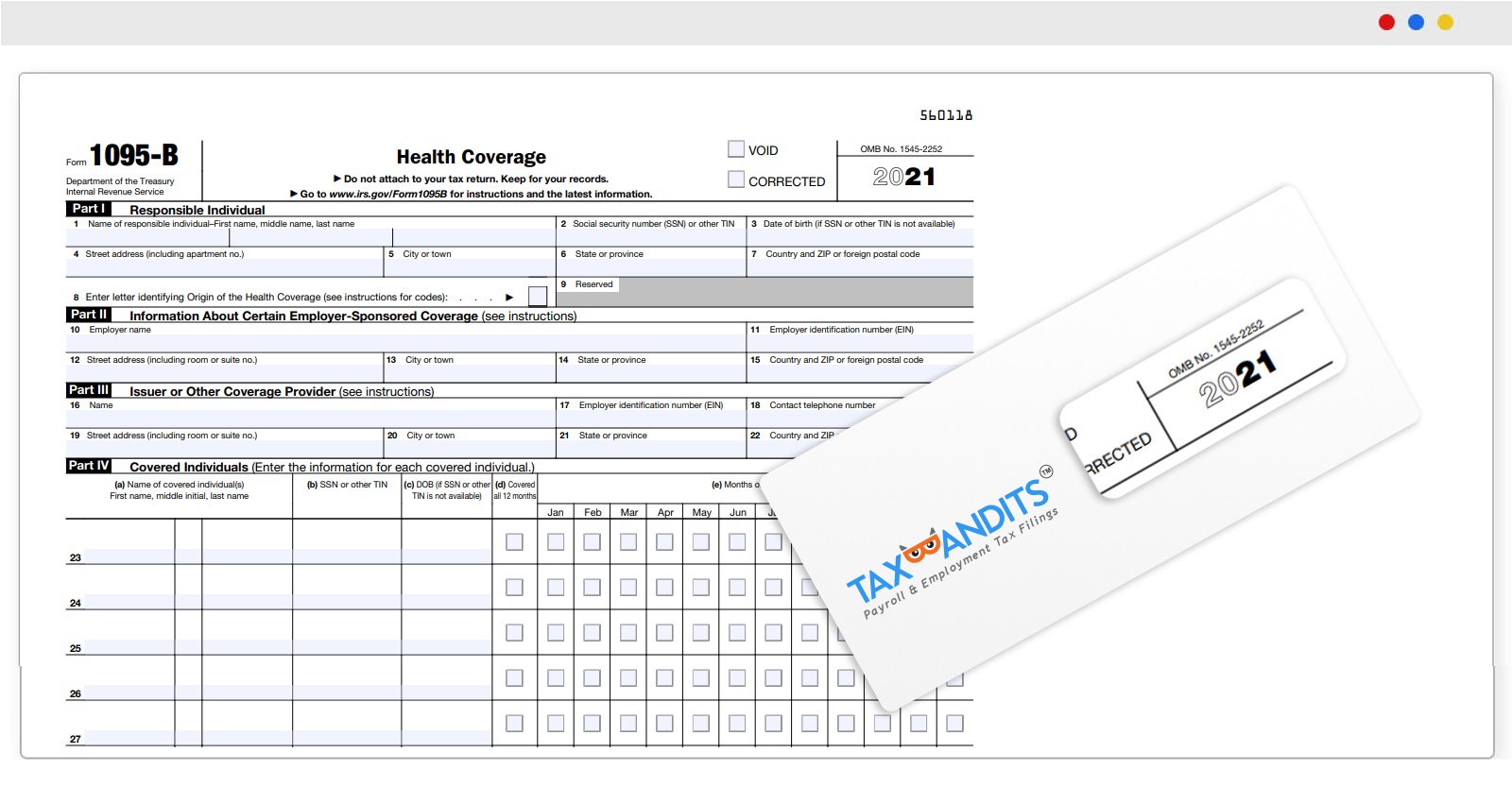The height and width of the screenshot is (787, 1512).
Task: Click the 'Part IV' section label
Action: coord(89,466)
